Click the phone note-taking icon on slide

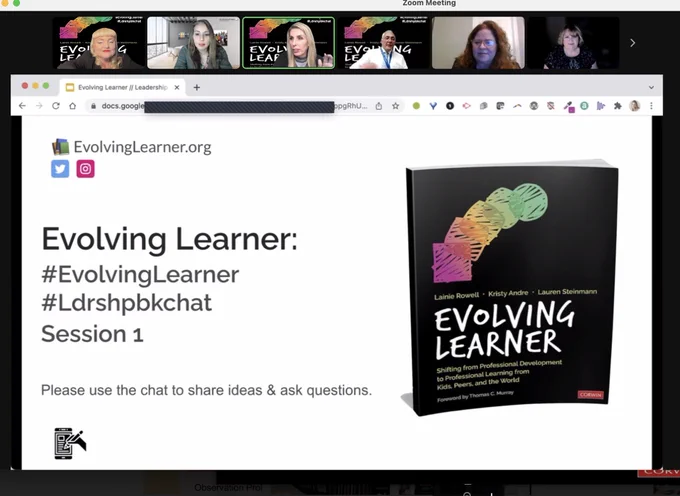click(x=70, y=443)
